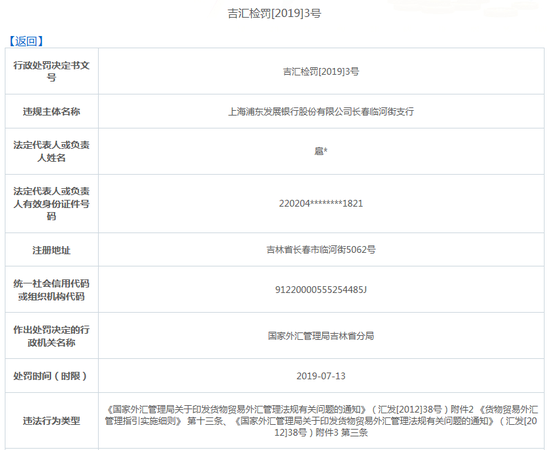Select the 有效身份证件号码 label cell
This screenshot has height=450, width=550.
[x=52, y=203]
